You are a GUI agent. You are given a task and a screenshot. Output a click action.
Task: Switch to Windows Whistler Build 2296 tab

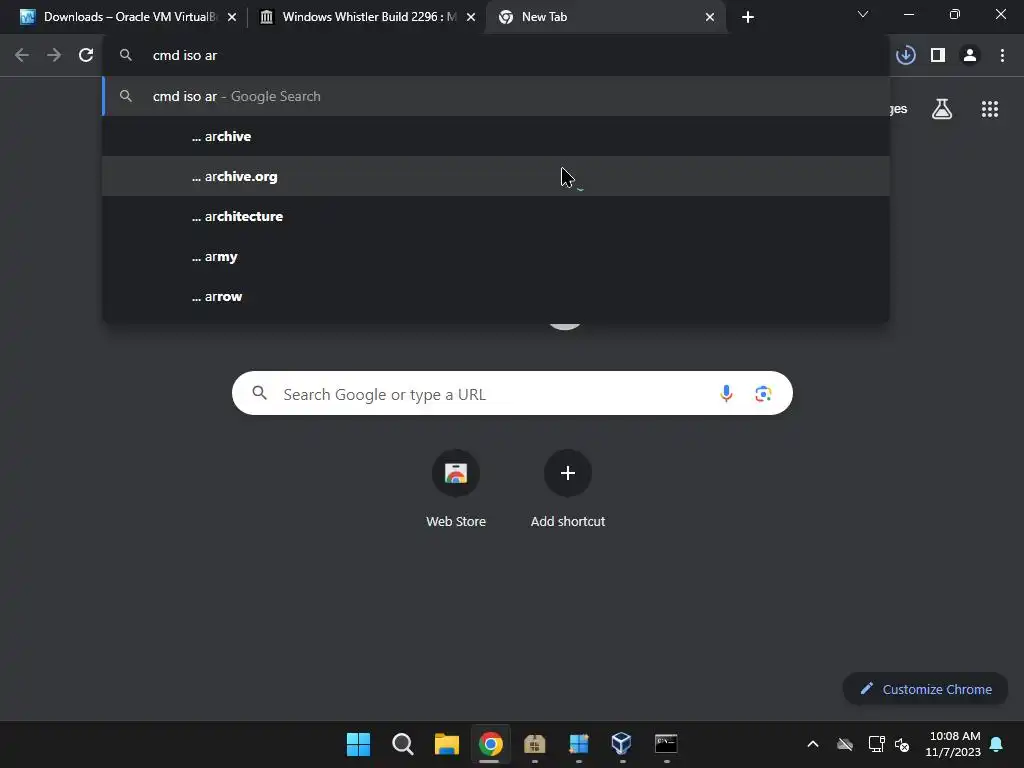click(368, 17)
